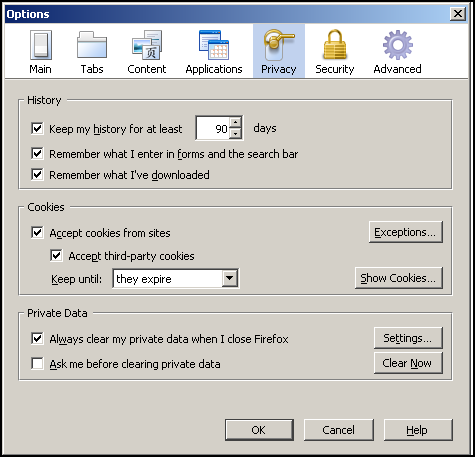Open cookie Exceptions dialog
475x457 pixels.
[406, 232]
